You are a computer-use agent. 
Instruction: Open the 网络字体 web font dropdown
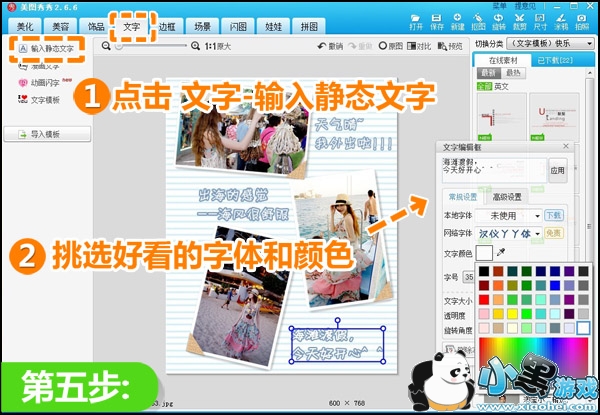click(509, 233)
